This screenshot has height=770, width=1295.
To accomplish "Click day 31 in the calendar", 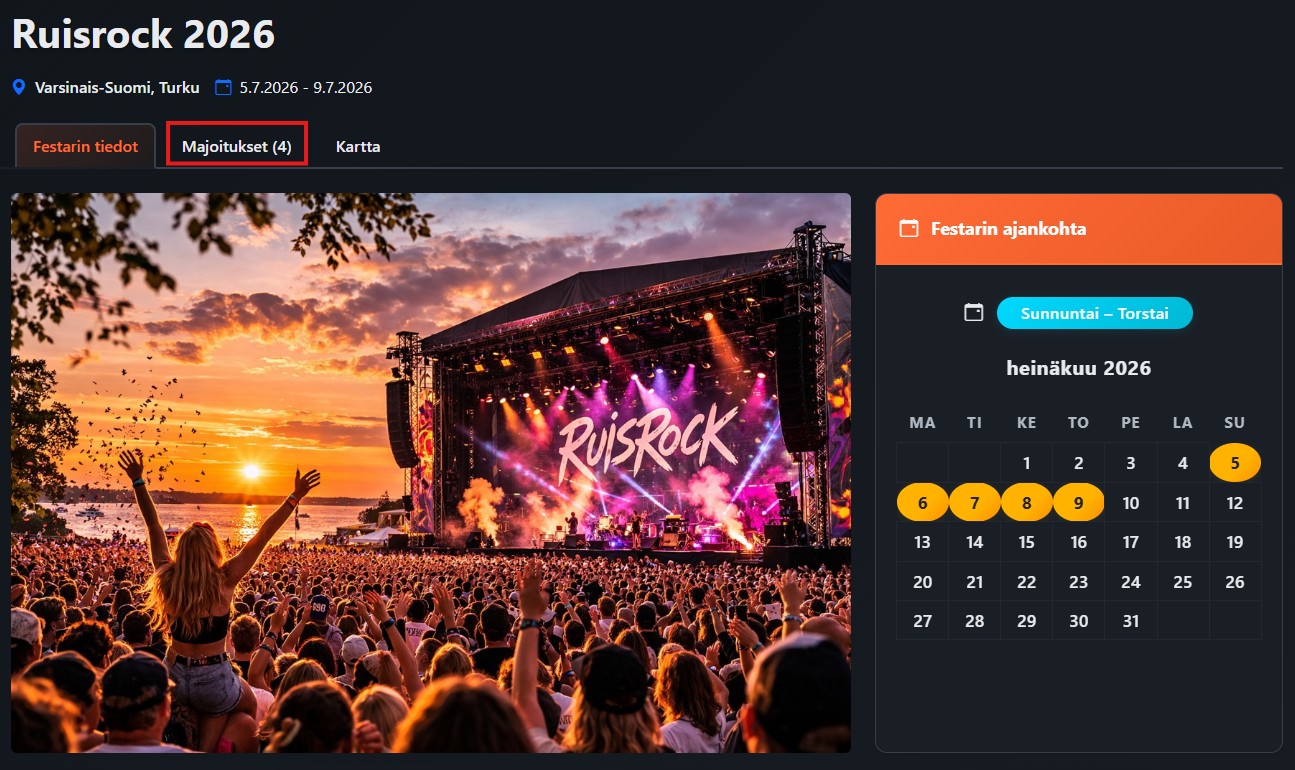I will pyautogui.click(x=1130, y=621).
